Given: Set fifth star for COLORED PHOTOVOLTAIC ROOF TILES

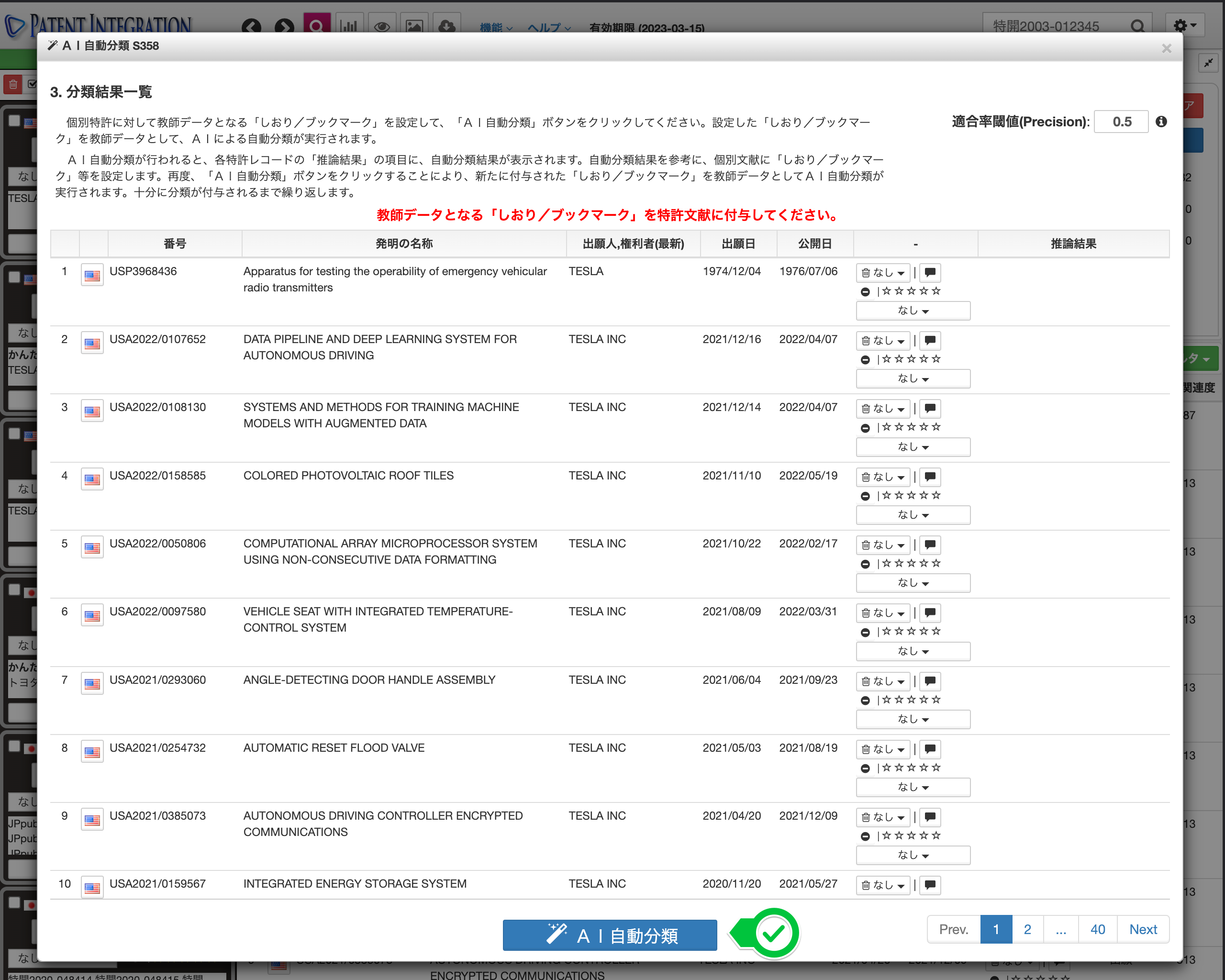Looking at the screenshot, I should [x=936, y=495].
